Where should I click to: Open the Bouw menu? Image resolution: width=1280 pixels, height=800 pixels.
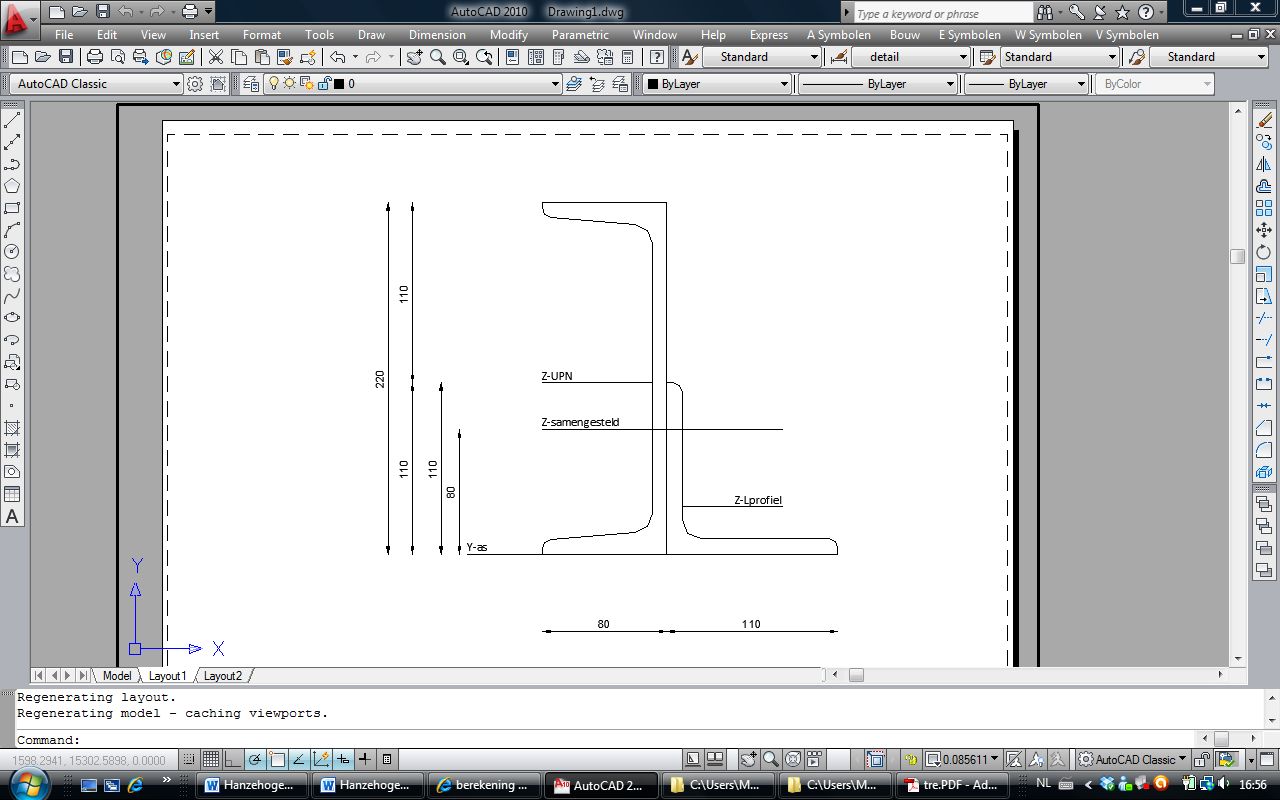click(905, 34)
